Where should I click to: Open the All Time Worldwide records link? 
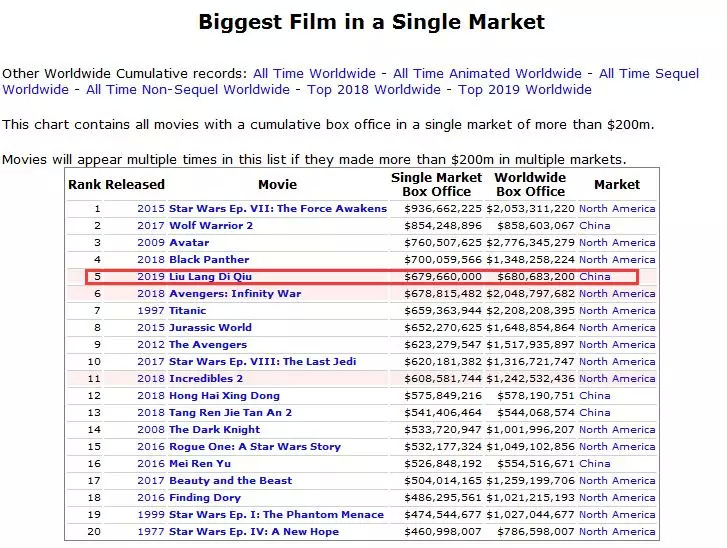(314, 73)
